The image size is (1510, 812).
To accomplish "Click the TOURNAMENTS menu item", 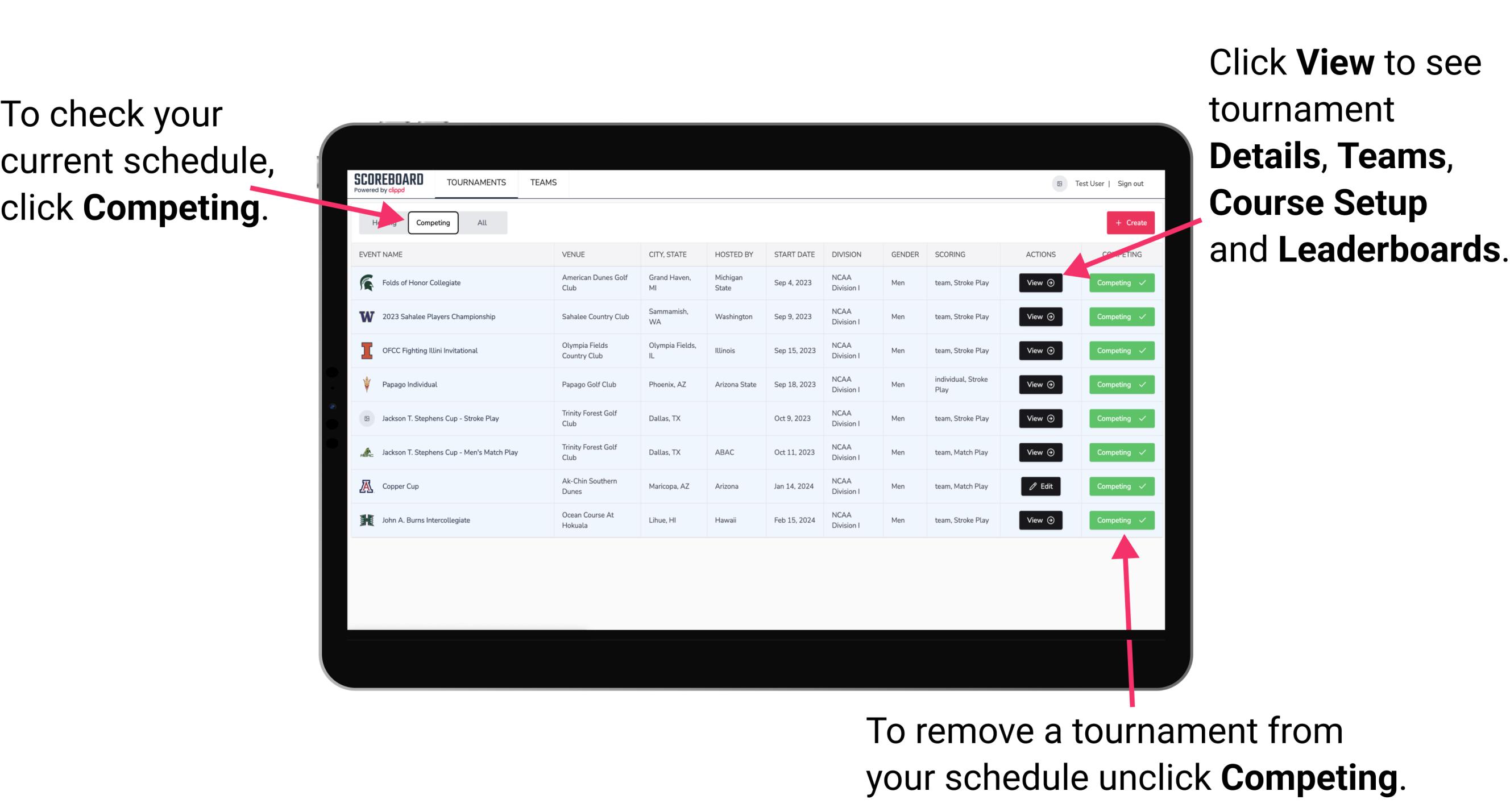I will click(x=477, y=183).
